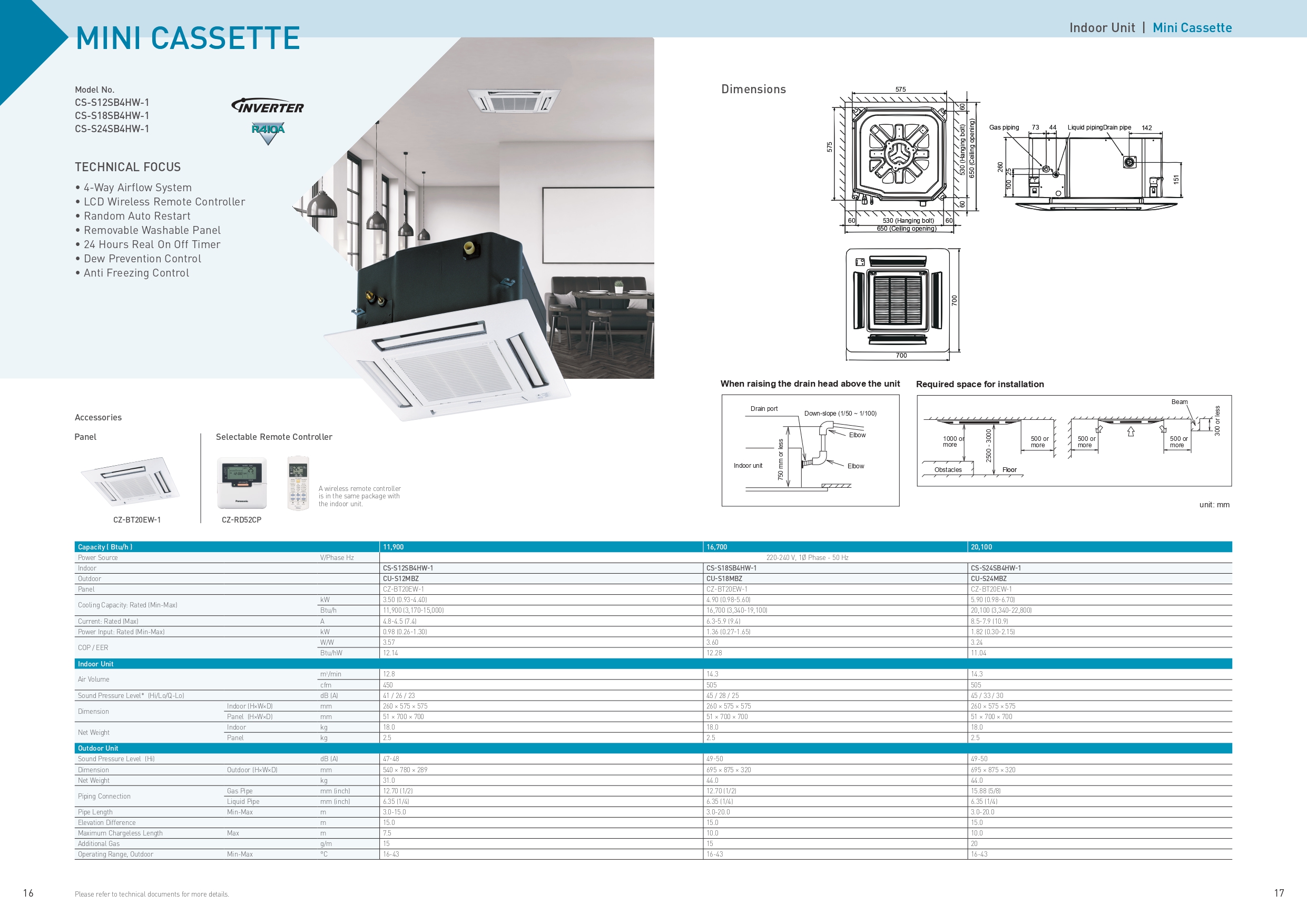The height and width of the screenshot is (924, 1307).
Task: Click the Accessories heading
Action: (98, 417)
